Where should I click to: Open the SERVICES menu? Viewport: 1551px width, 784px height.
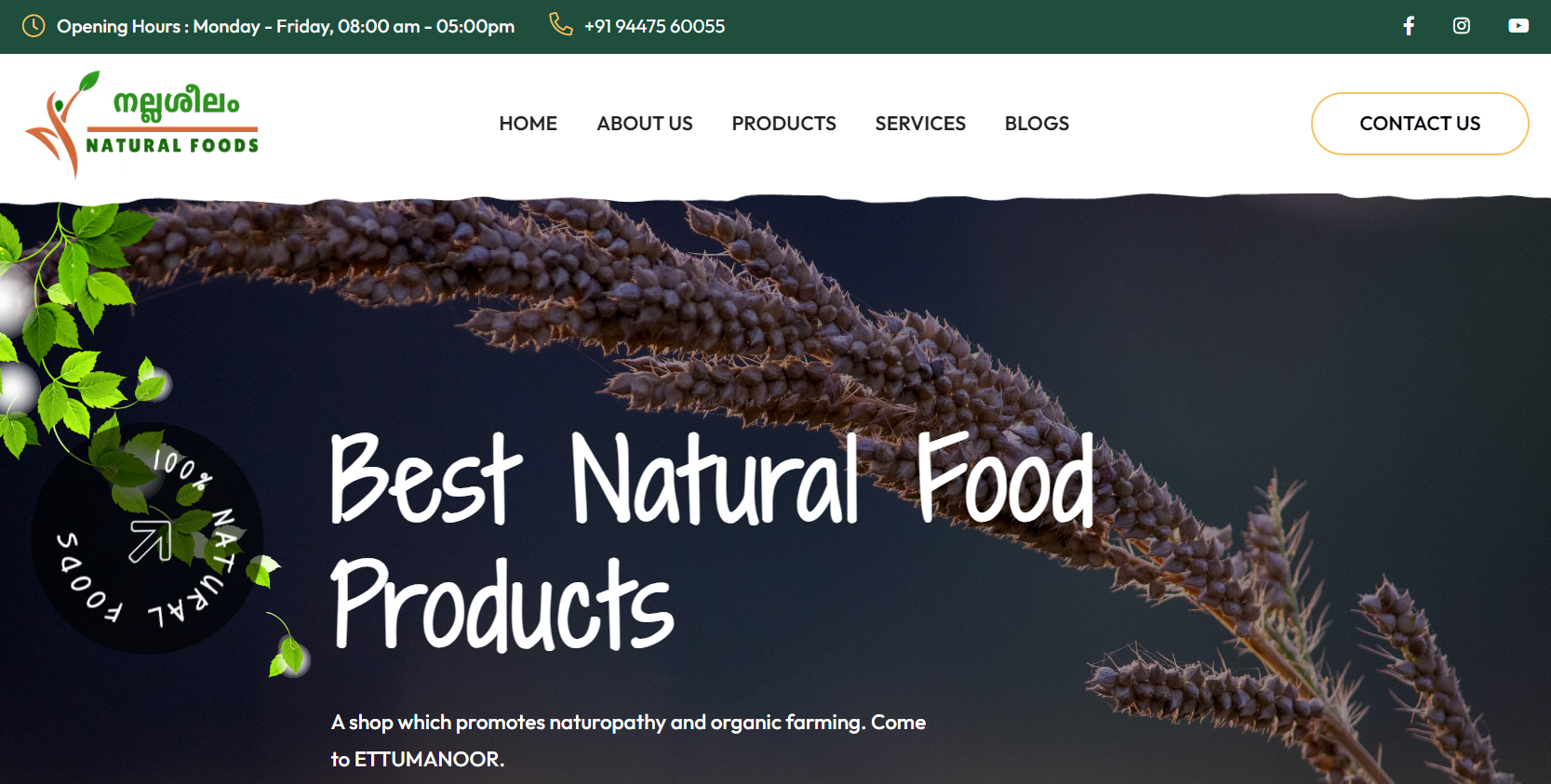[920, 124]
